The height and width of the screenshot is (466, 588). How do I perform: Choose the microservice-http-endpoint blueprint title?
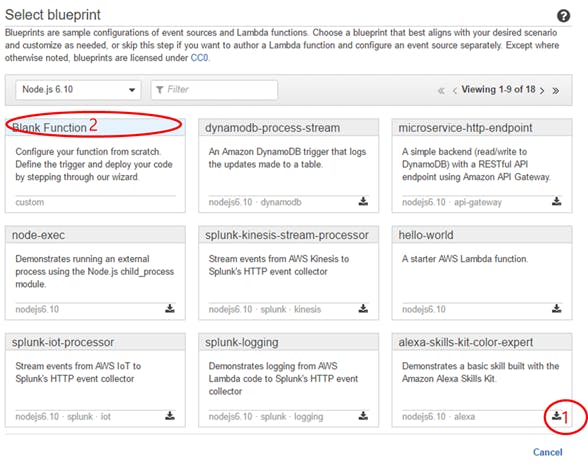pyautogui.click(x=465, y=128)
